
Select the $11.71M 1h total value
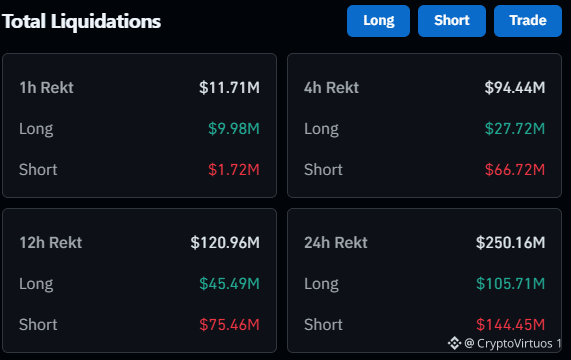pyautogui.click(x=229, y=88)
